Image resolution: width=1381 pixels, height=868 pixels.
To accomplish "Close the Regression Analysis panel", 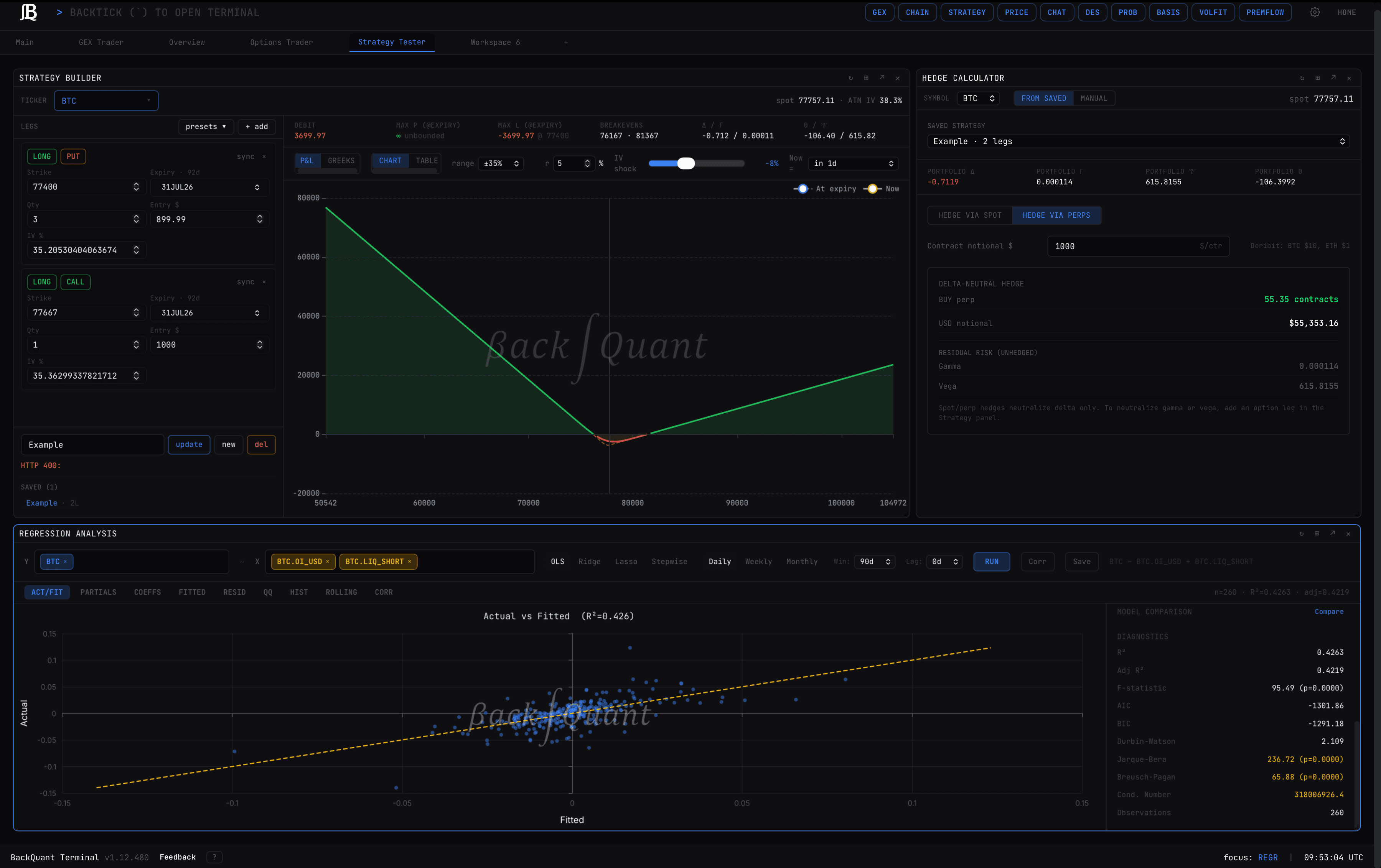I will pos(1348,534).
